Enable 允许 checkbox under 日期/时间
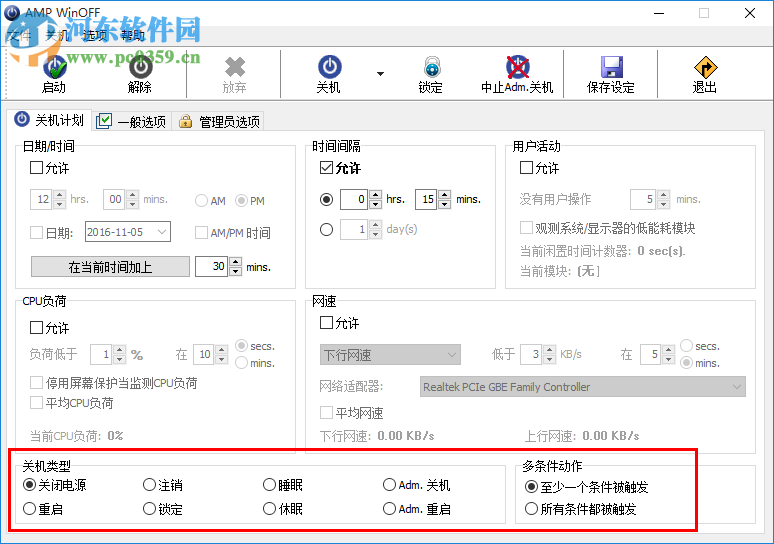The image size is (774, 544). click(37, 168)
